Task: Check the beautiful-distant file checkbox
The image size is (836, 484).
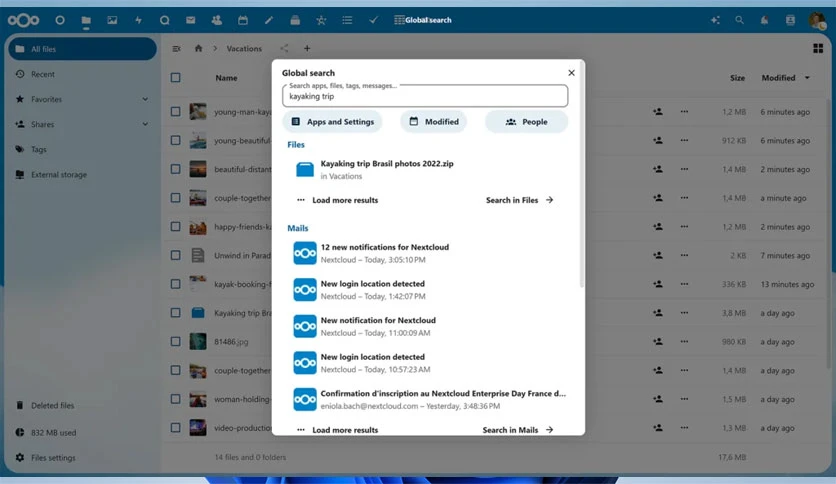Action: click(x=175, y=169)
